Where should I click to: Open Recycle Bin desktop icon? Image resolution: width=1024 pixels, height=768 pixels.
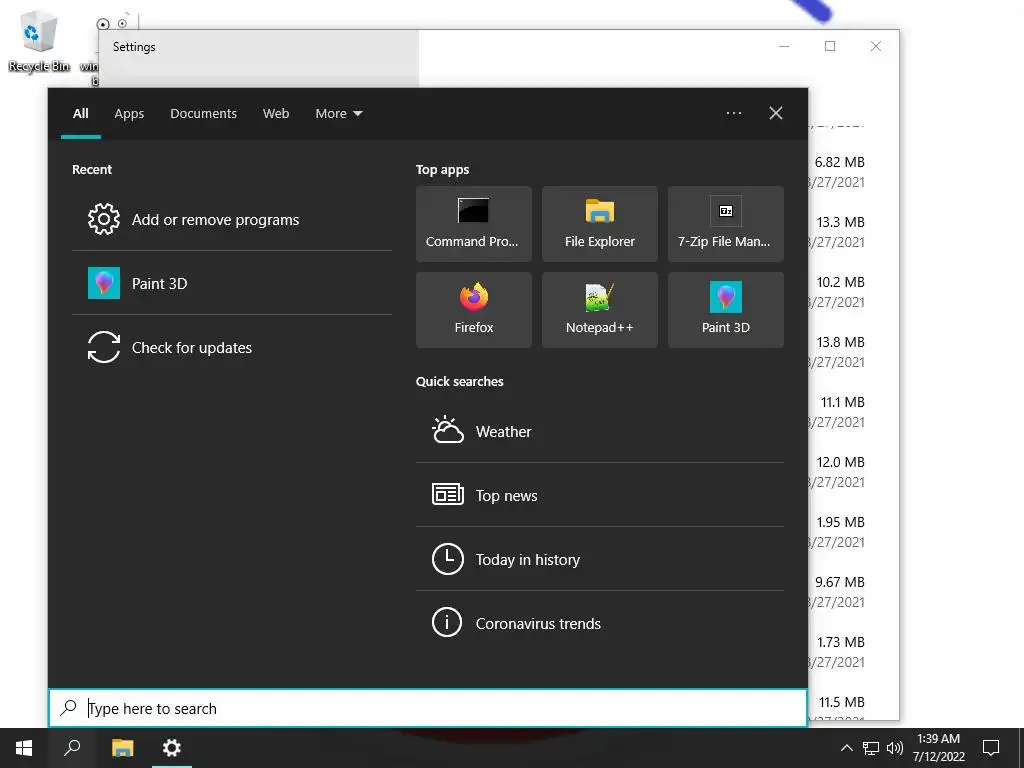point(39,41)
